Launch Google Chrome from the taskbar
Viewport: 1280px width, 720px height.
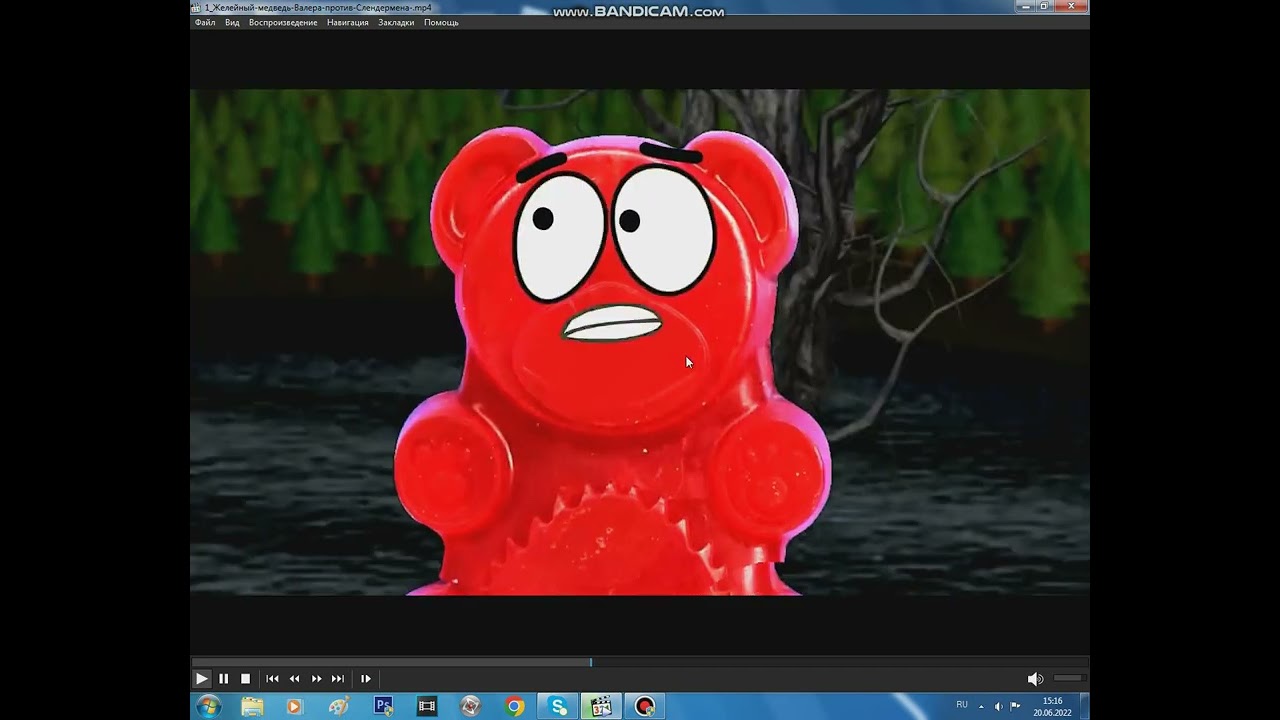pos(515,706)
